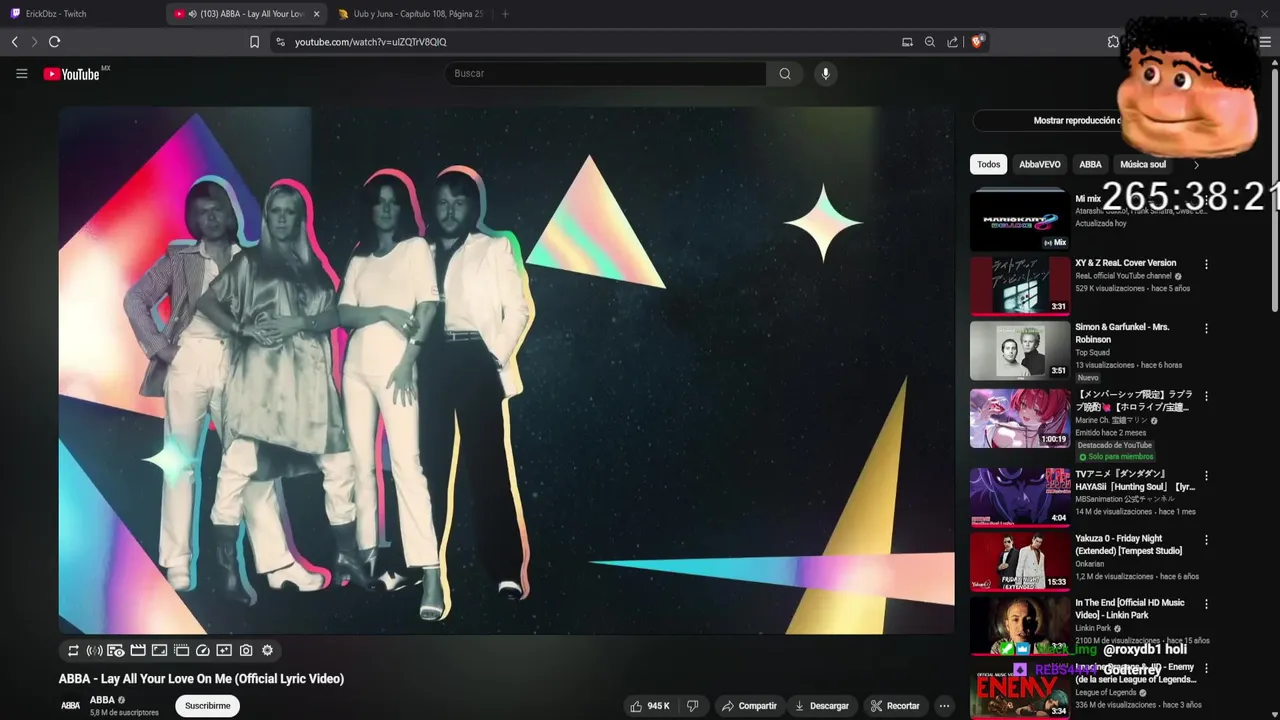Switch to the Uub y Juna Capitulo 108 tab
This screenshot has width=1280, height=720.
(410, 14)
